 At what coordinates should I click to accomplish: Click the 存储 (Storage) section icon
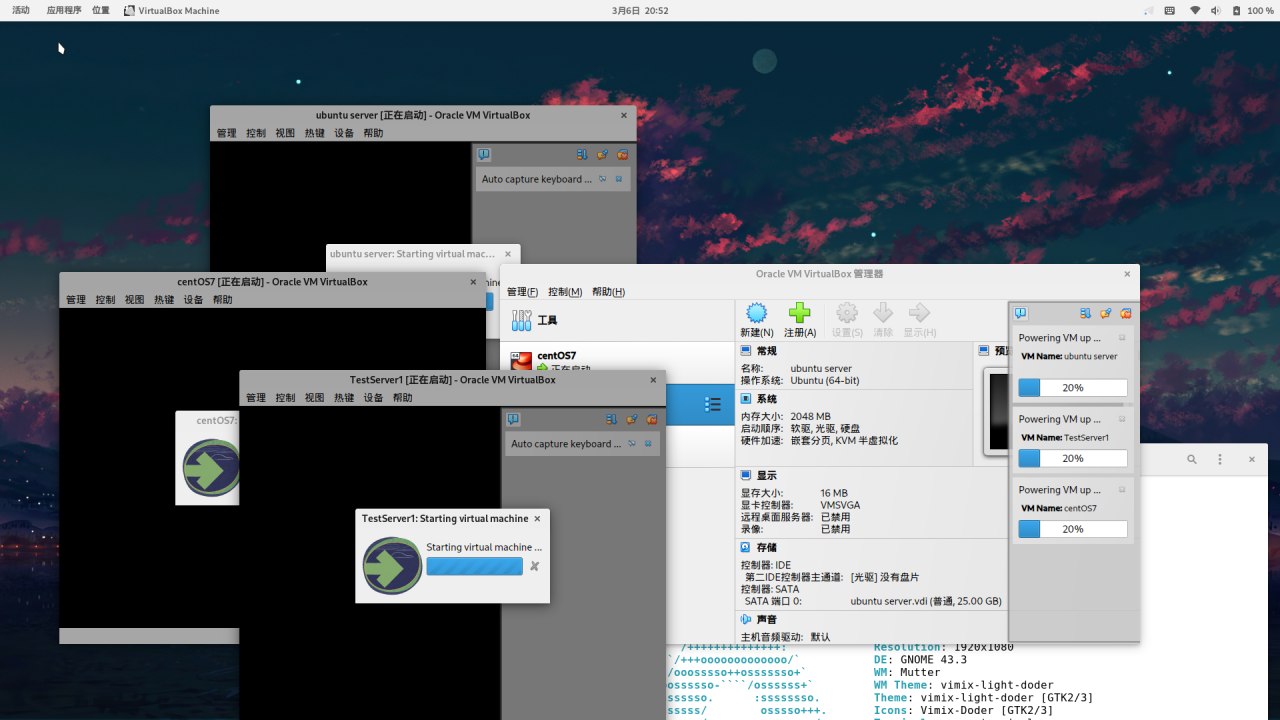tap(747, 547)
